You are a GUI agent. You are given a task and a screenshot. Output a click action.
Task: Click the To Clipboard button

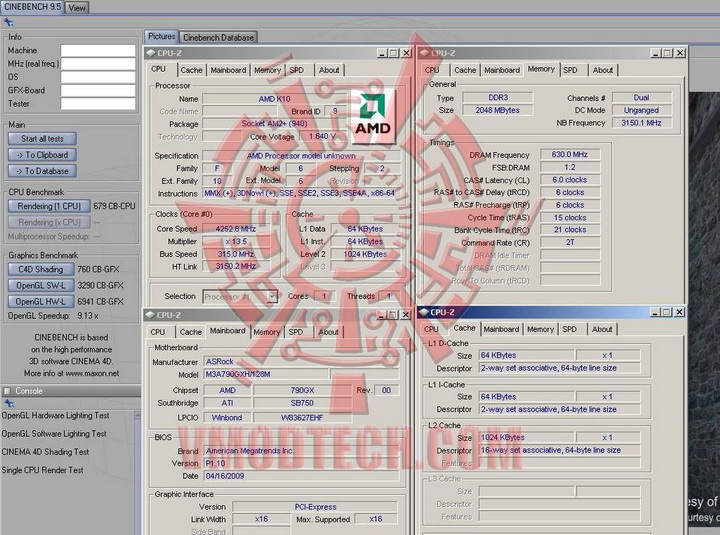(42, 155)
